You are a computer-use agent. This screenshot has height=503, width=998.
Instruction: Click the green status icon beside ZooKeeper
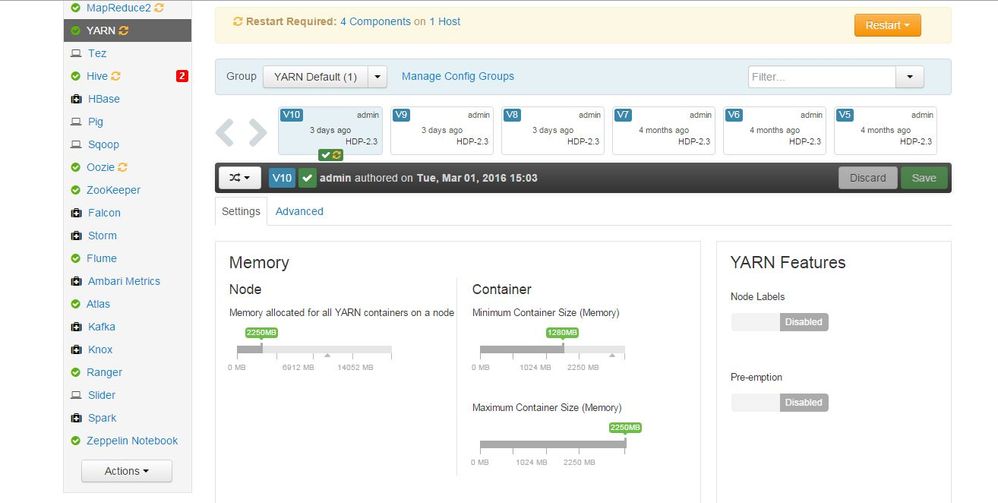[x=76, y=190]
